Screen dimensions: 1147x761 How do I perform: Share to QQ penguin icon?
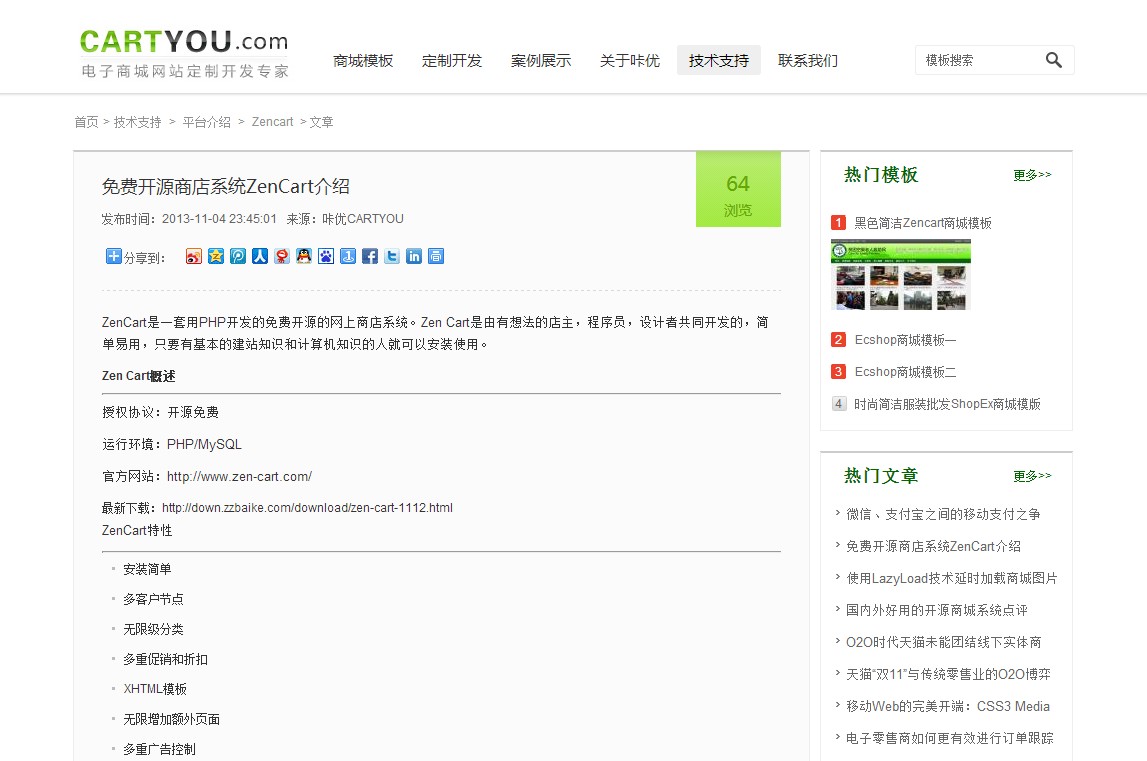tap(304, 256)
